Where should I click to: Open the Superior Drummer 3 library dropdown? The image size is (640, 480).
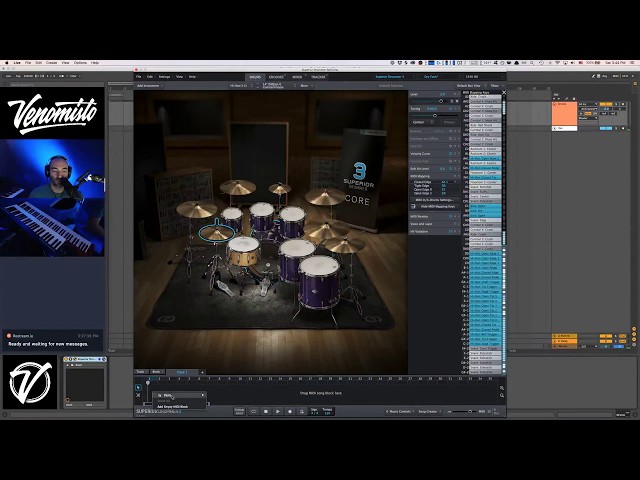pos(393,77)
